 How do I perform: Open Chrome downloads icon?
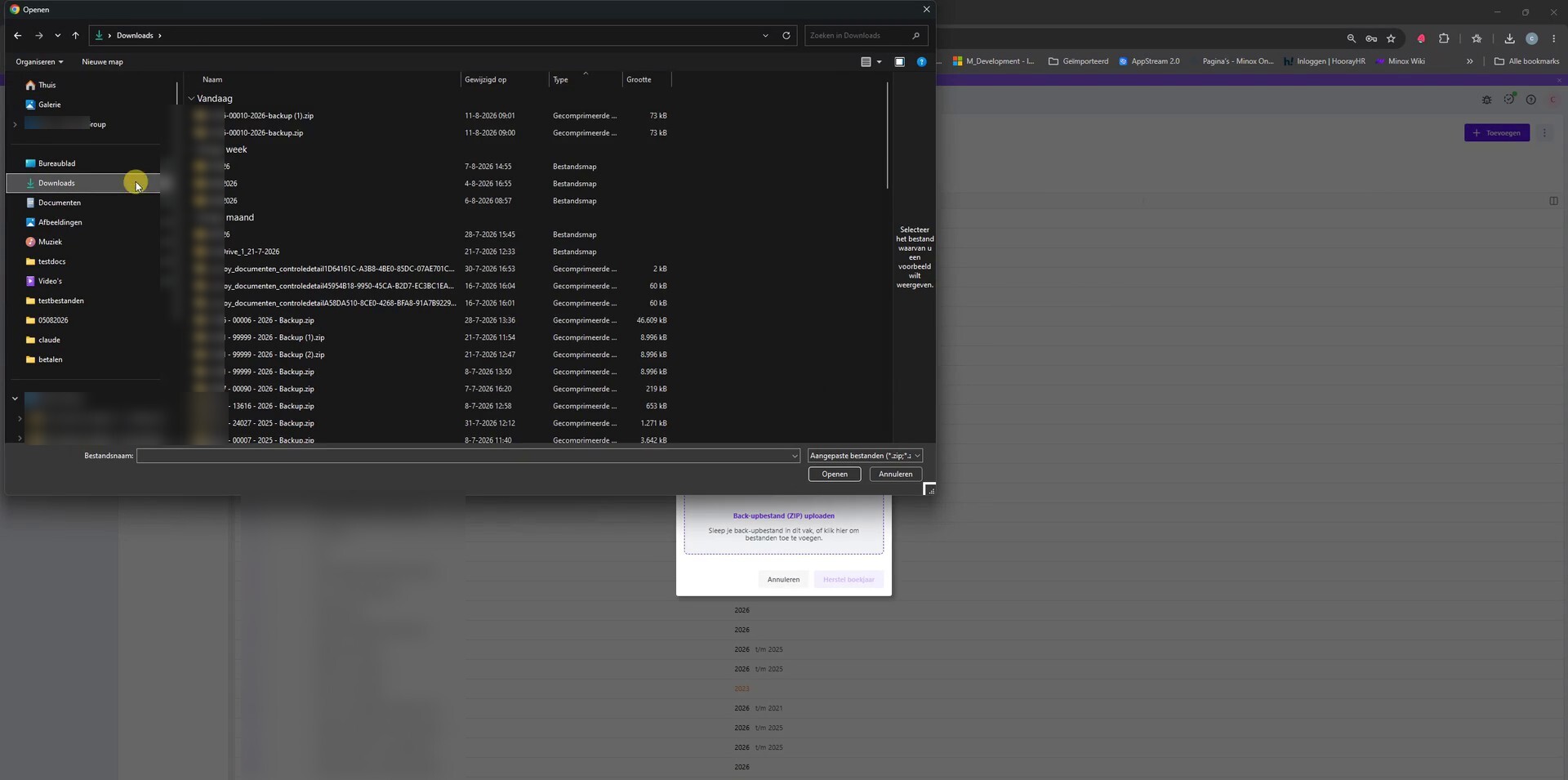pos(1509,38)
